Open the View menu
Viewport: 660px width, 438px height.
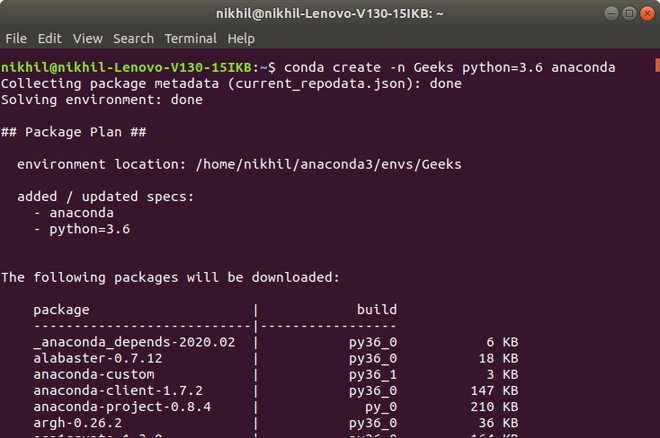[88, 39]
